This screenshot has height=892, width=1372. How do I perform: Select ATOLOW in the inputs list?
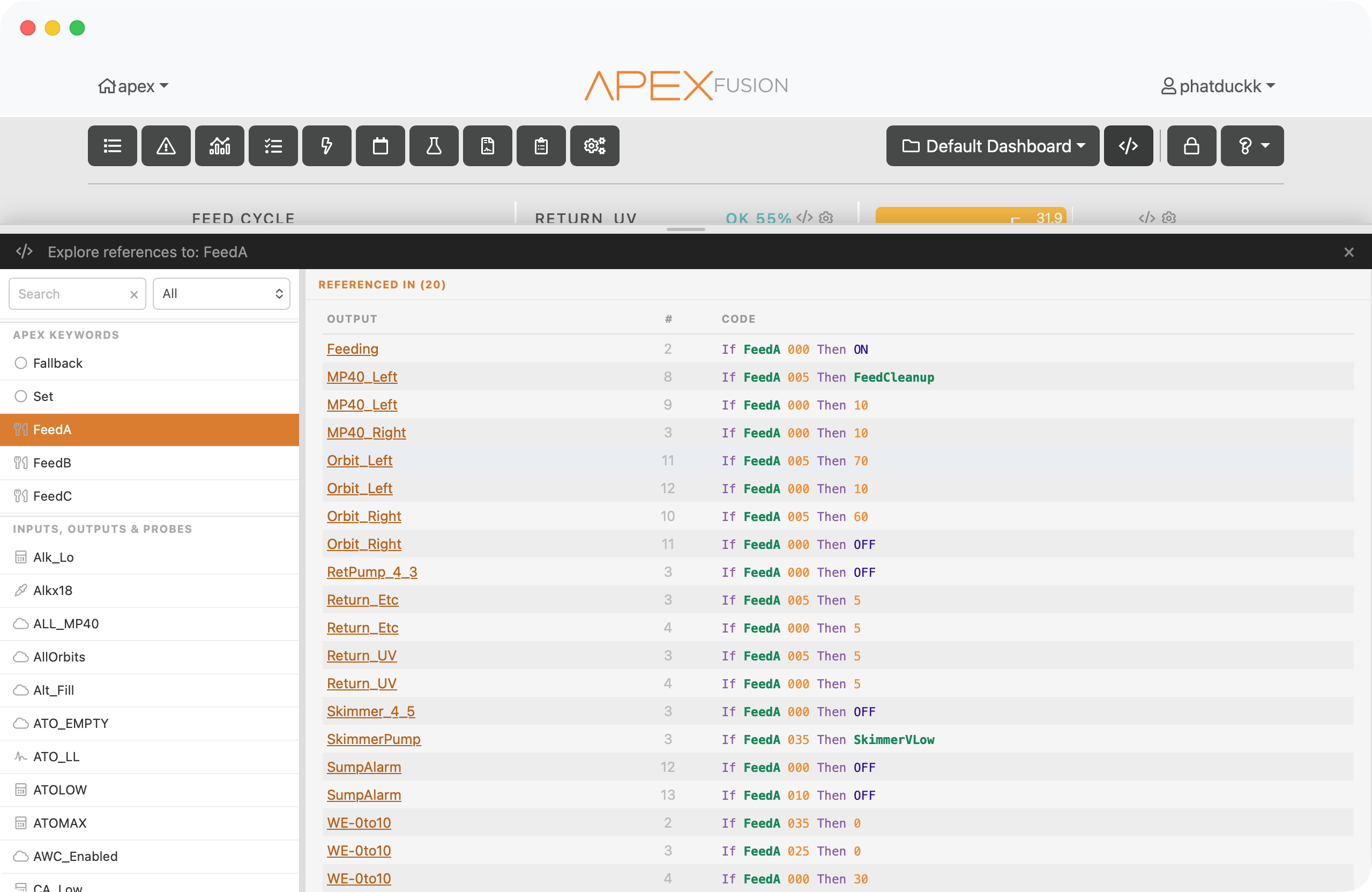click(150, 790)
